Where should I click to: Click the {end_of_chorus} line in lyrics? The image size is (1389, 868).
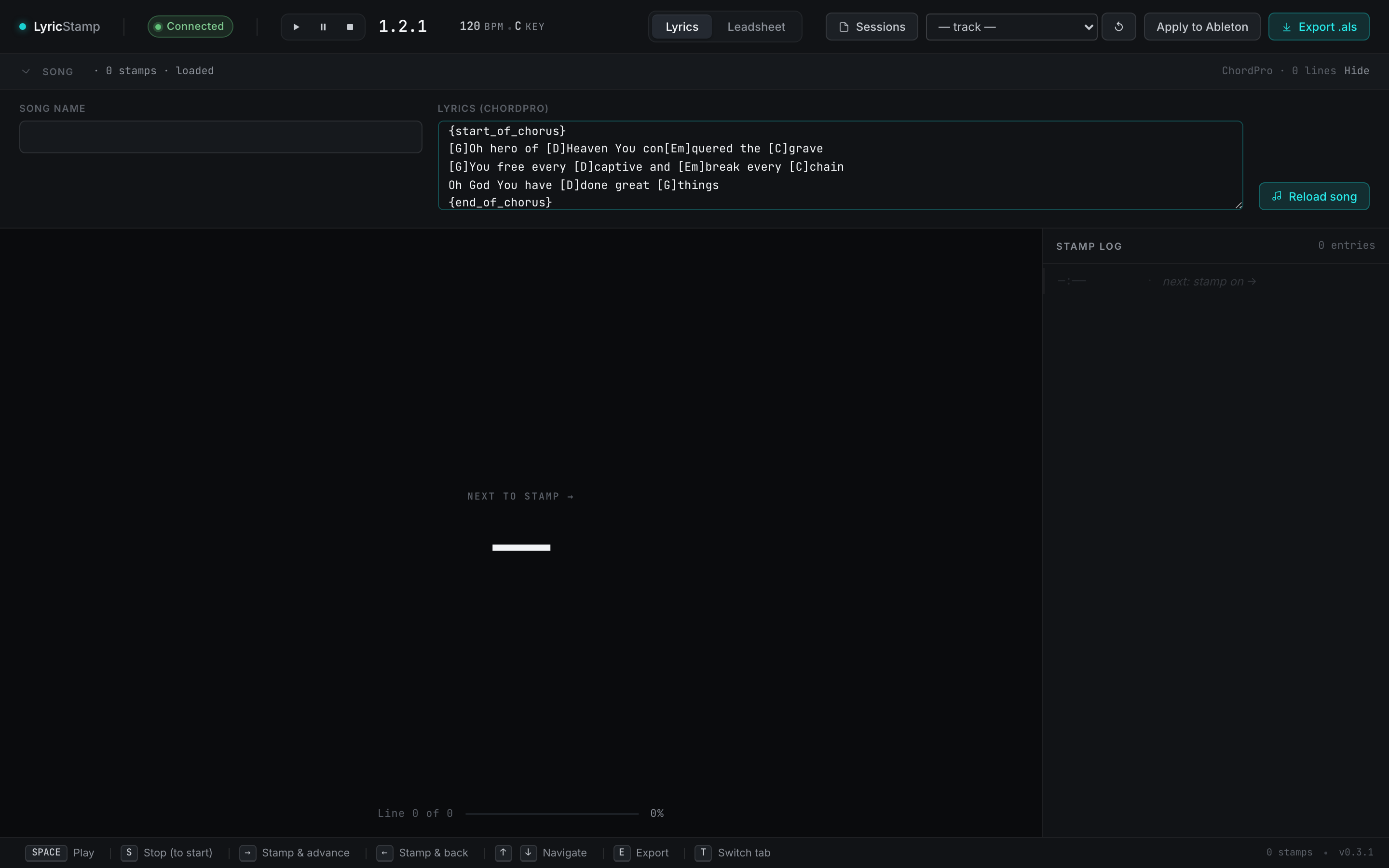click(x=500, y=203)
